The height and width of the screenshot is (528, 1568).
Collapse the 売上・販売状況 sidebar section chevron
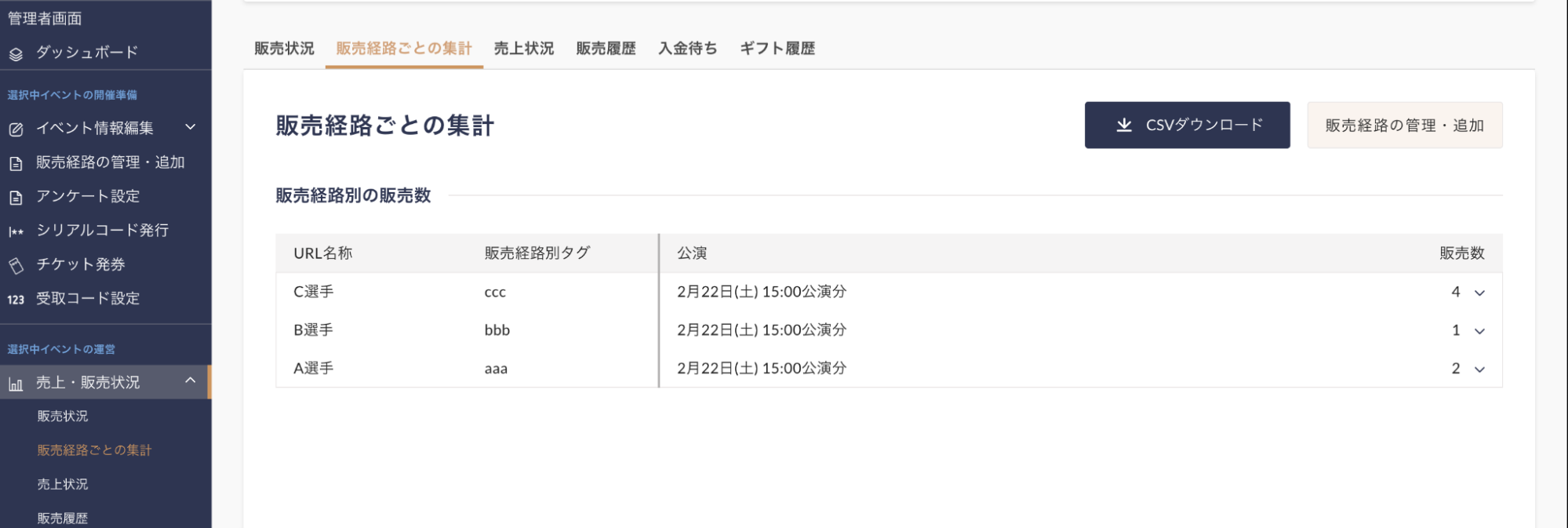click(190, 380)
